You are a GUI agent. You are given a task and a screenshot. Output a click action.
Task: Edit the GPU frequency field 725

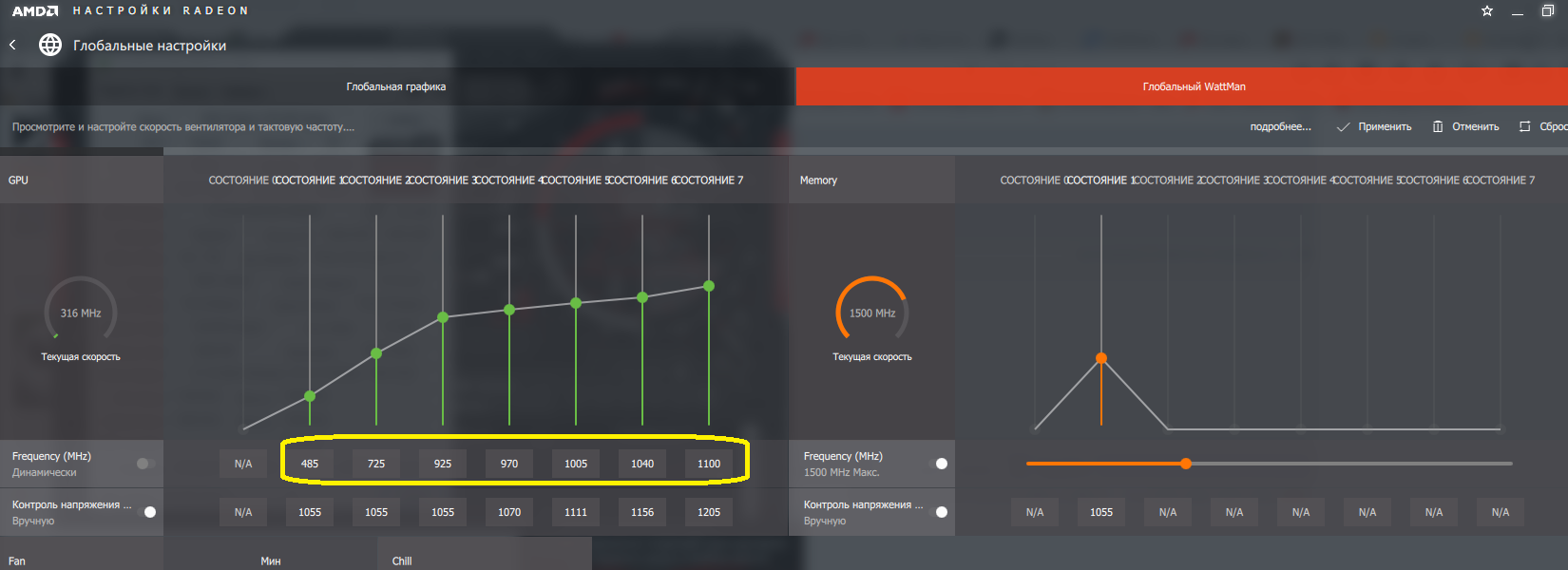(376, 464)
